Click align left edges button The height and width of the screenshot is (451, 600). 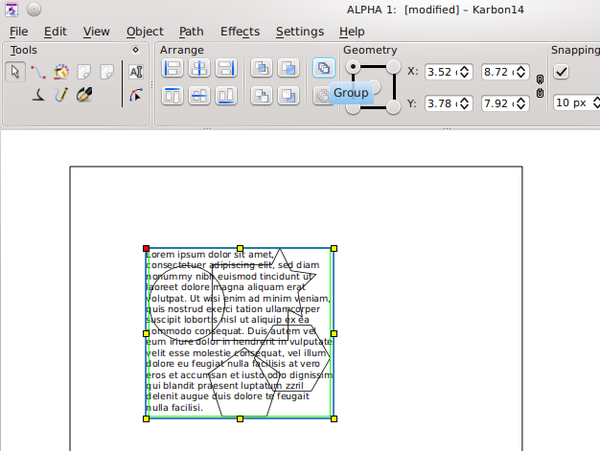pyautogui.click(x=172, y=70)
